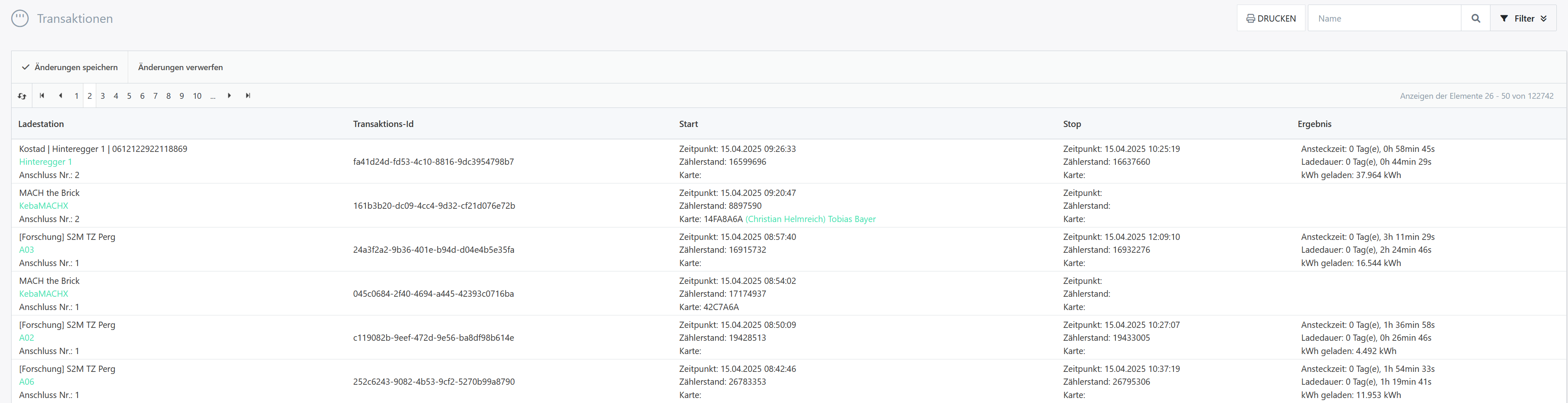Click start time 15.04.2025 09:20:47

[x=758, y=192]
